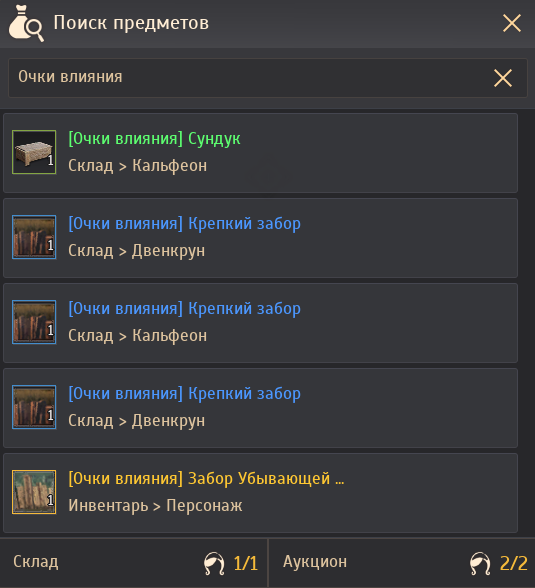
Task: Close the Поиск предметов window
Action: [x=511, y=23]
